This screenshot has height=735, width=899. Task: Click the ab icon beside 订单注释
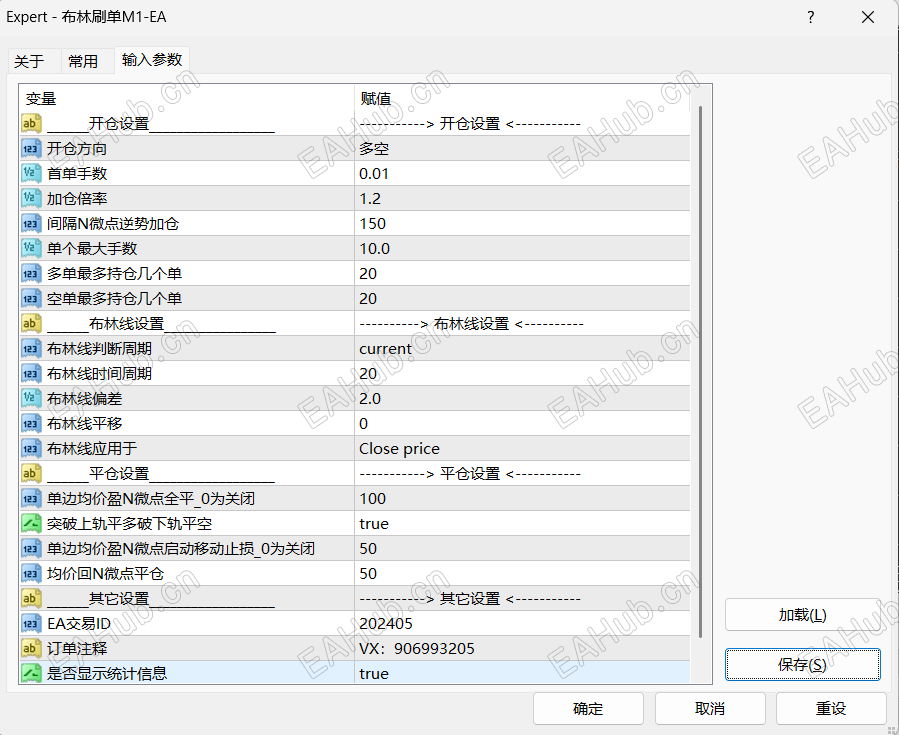click(31, 648)
